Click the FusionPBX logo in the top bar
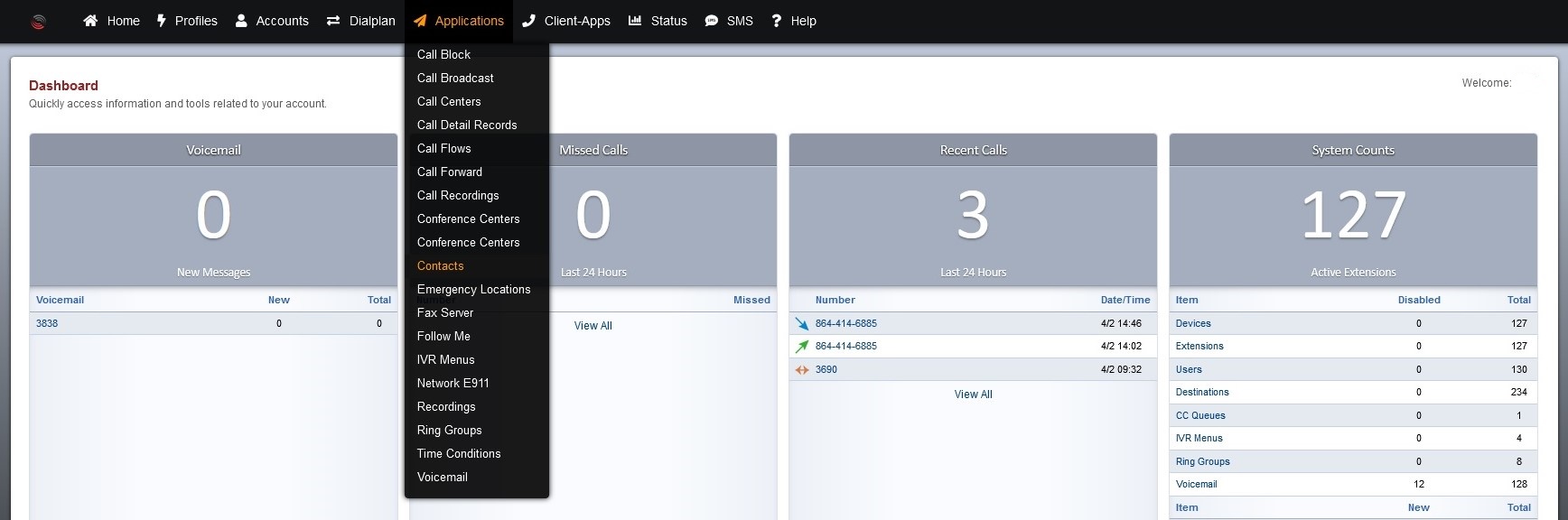This screenshot has height=520, width=1568. point(38,22)
